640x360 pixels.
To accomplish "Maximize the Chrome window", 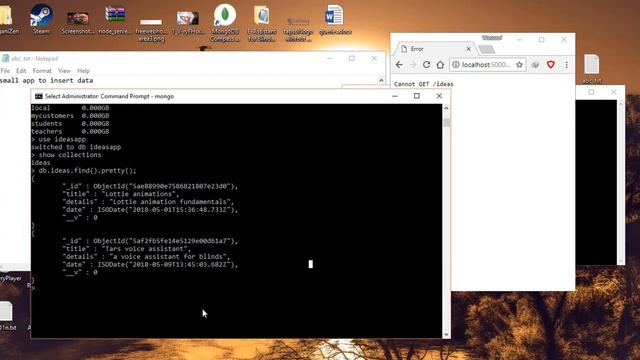I will (x=542, y=40).
